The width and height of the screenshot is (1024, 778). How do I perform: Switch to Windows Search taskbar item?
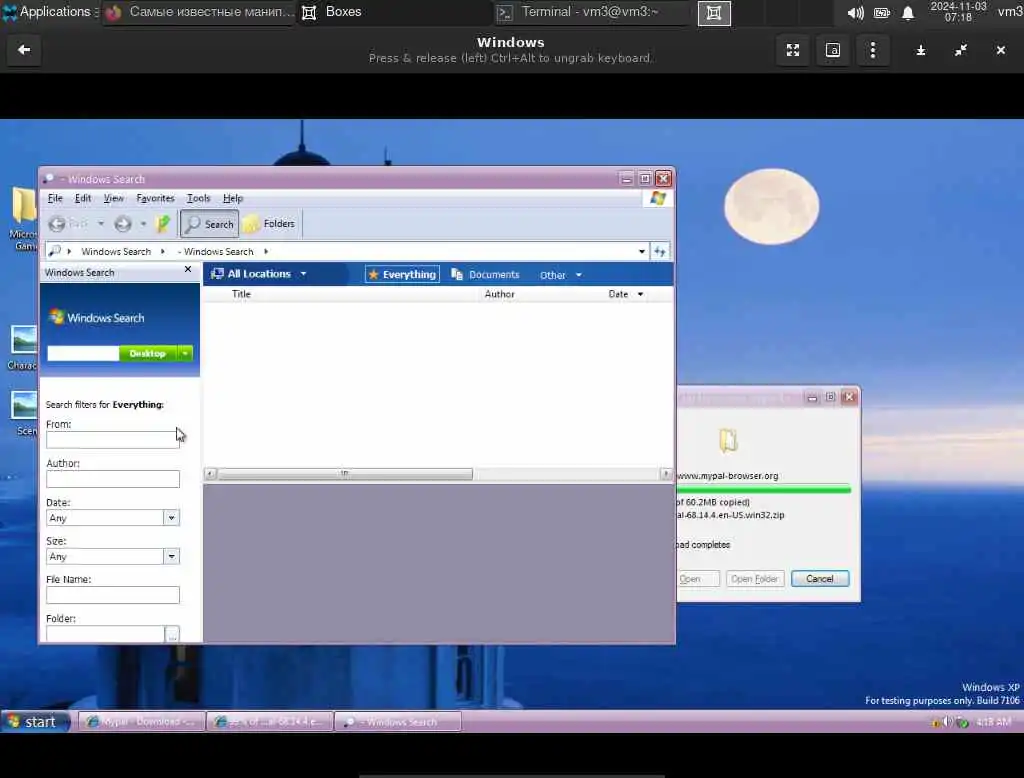coord(397,721)
